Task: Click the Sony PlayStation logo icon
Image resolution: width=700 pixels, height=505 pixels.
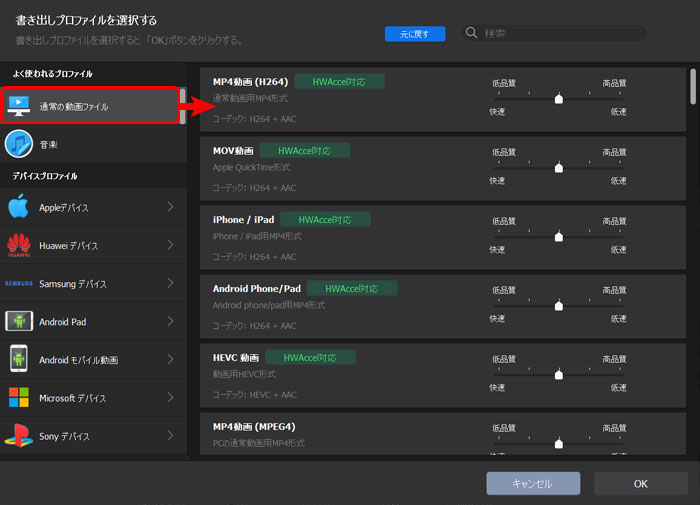Action: pyautogui.click(x=19, y=435)
